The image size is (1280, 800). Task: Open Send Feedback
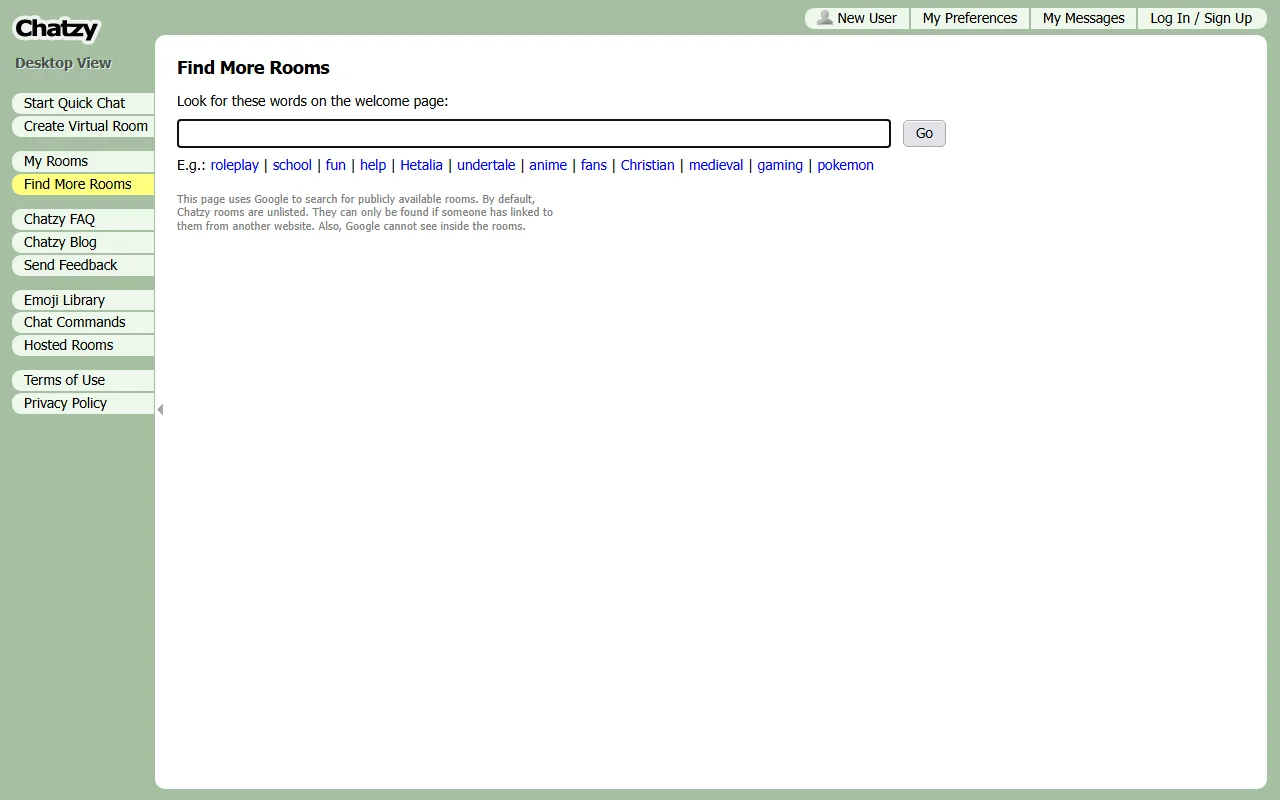click(x=68, y=265)
